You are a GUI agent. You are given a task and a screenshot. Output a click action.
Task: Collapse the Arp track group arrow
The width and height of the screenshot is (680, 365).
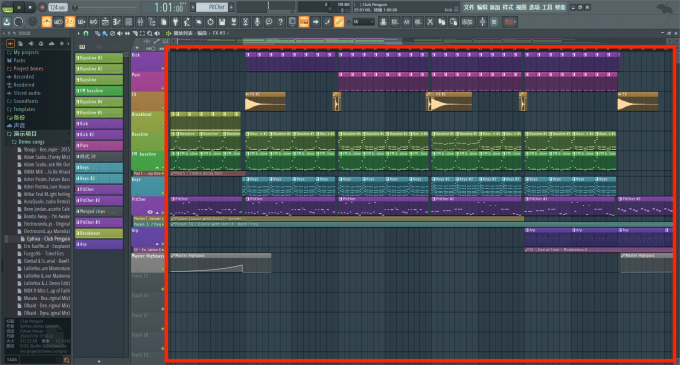pos(157,244)
